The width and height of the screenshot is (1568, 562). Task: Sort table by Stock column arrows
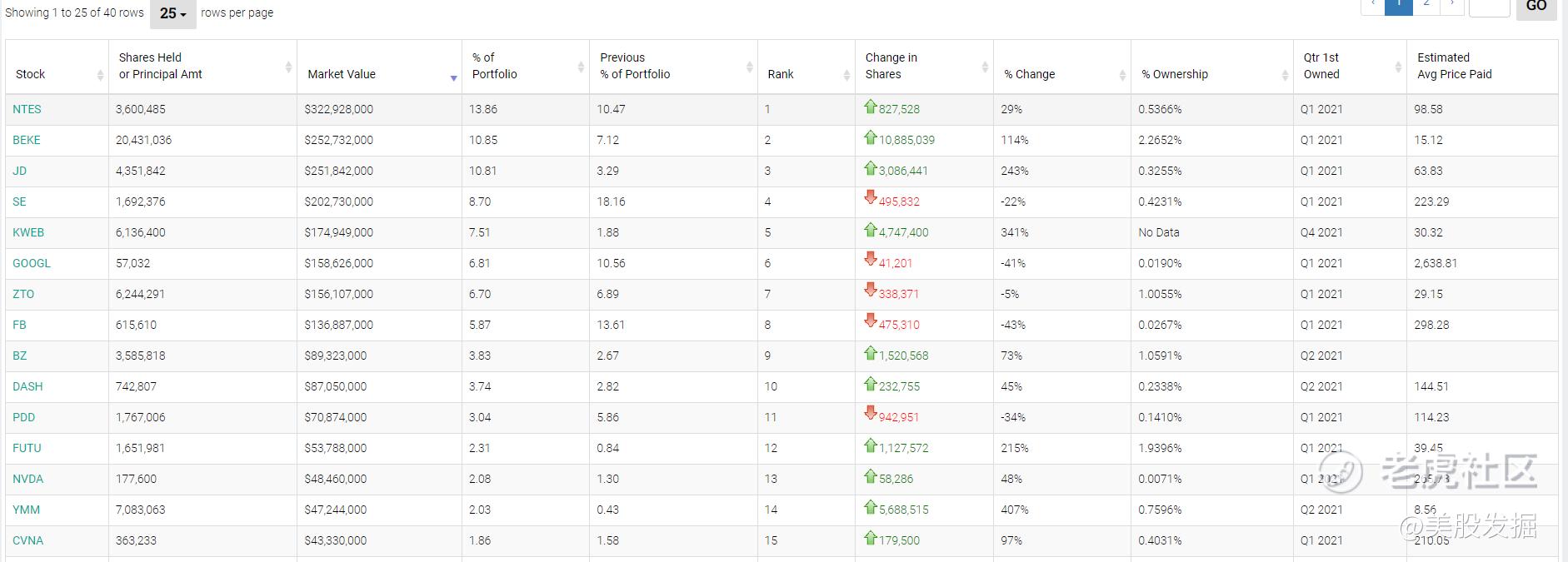pyautogui.click(x=100, y=75)
